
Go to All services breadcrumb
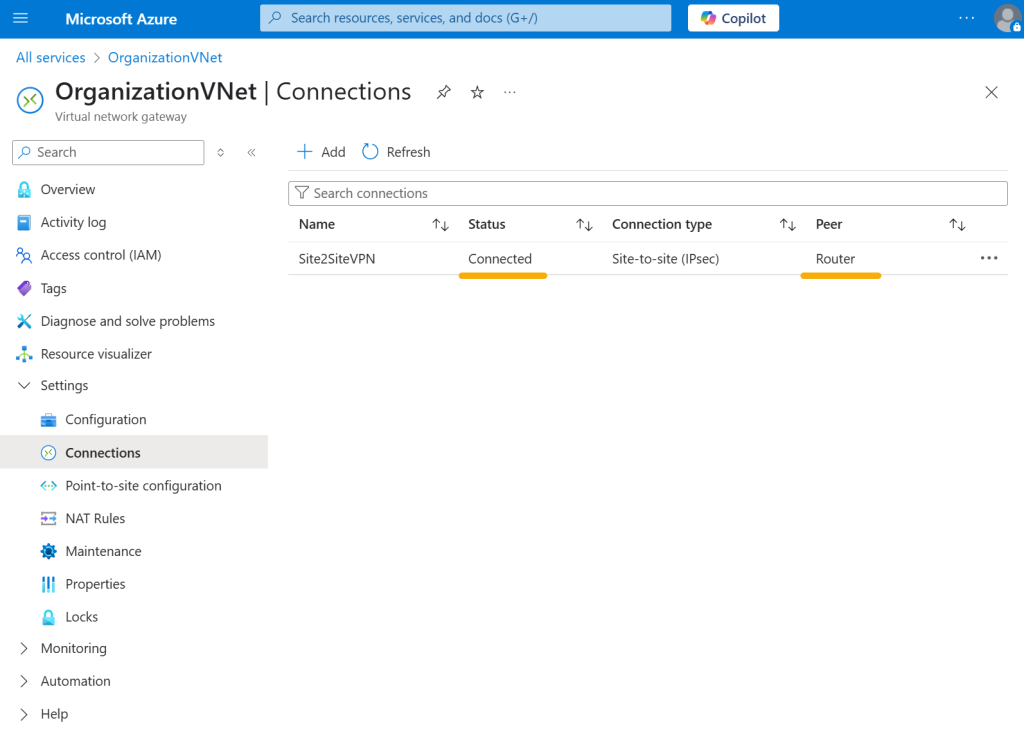click(51, 57)
